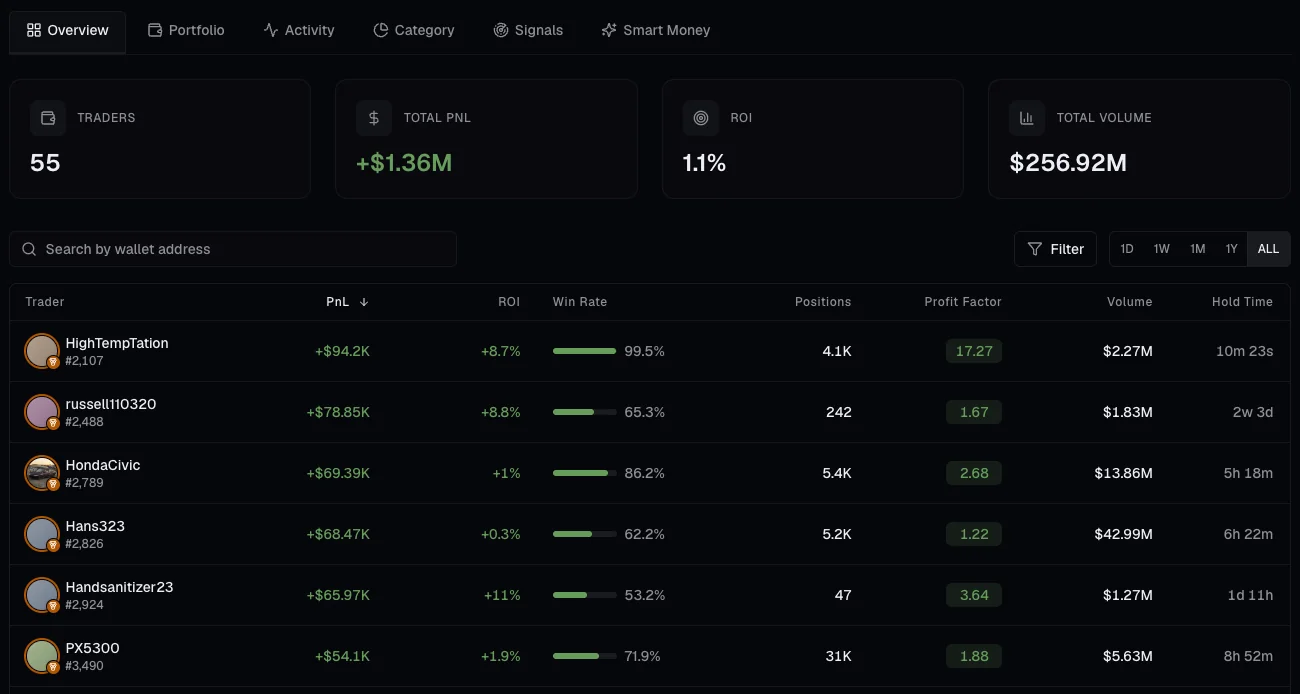Click Handsanitizer23's avatar
1300x694 pixels.
tap(42, 595)
